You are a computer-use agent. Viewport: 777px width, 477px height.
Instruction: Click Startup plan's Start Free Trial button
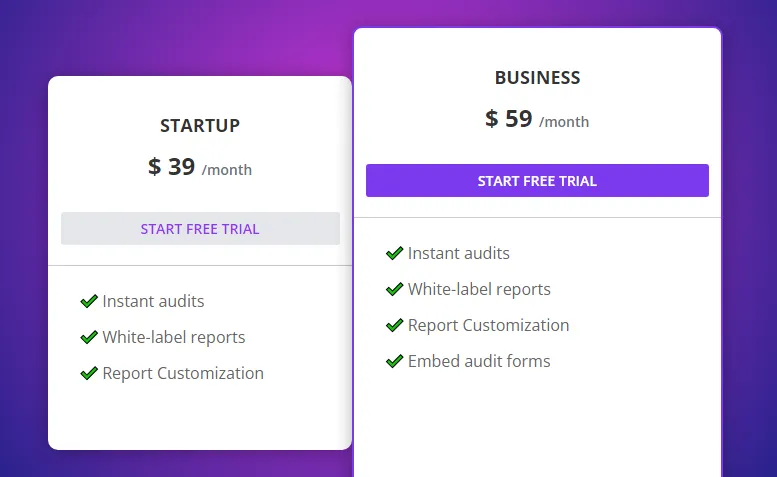(x=200, y=228)
